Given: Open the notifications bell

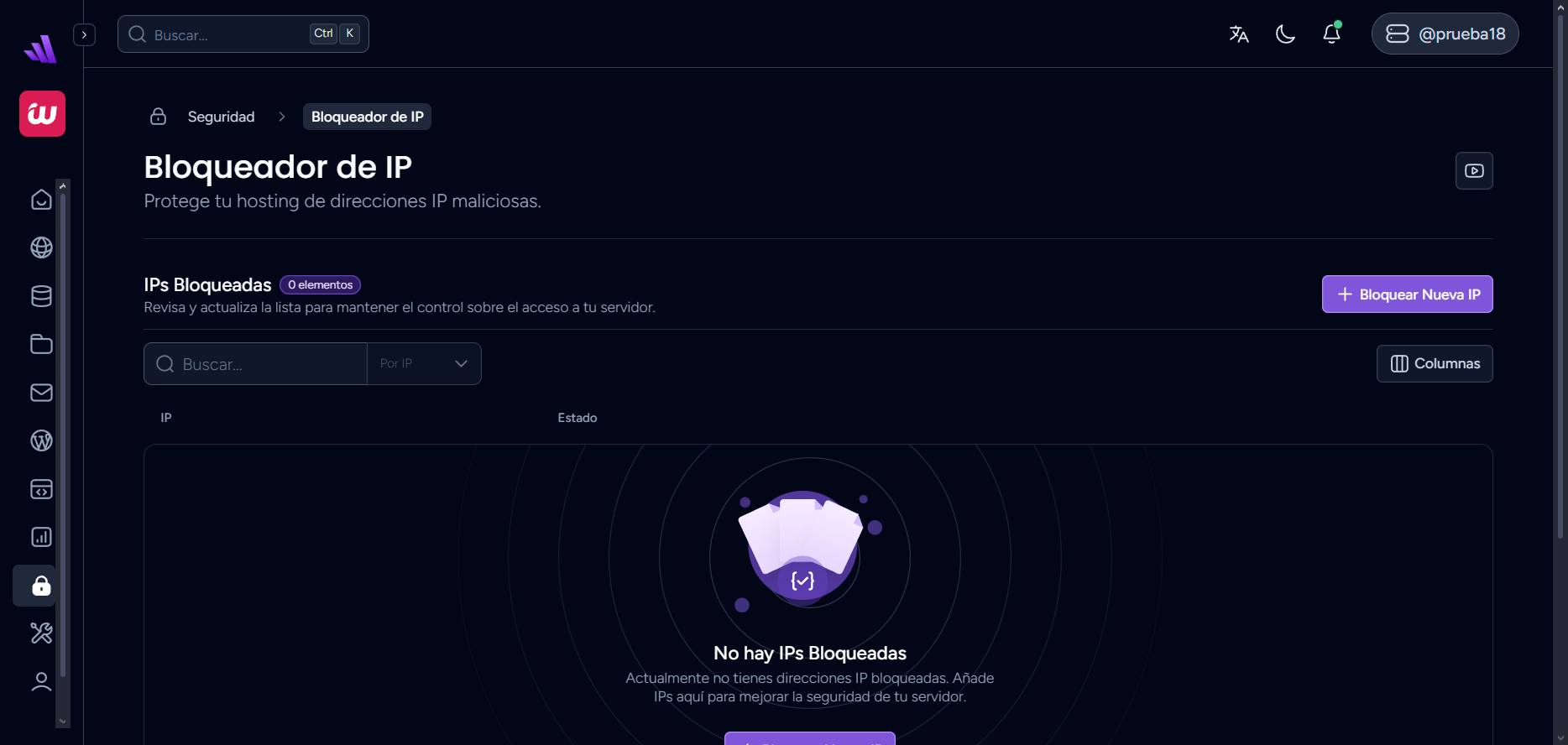Looking at the screenshot, I should [1331, 34].
